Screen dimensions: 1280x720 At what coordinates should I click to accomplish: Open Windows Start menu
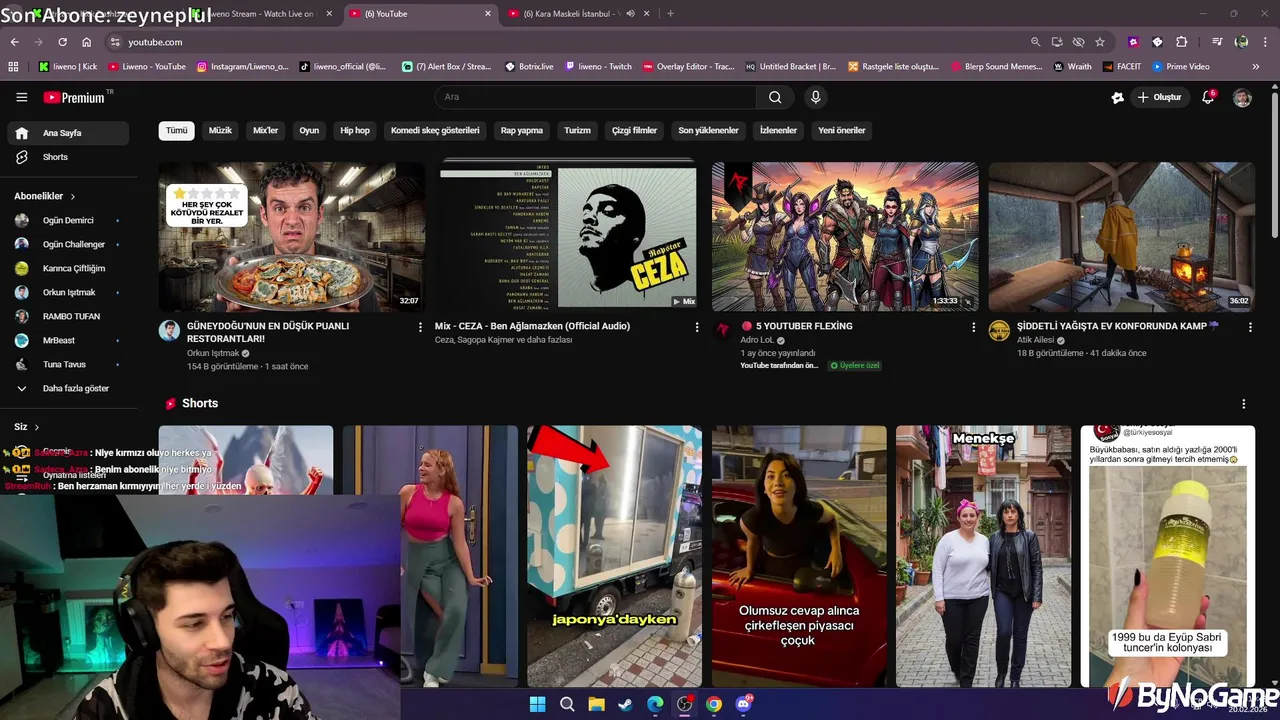coord(537,704)
